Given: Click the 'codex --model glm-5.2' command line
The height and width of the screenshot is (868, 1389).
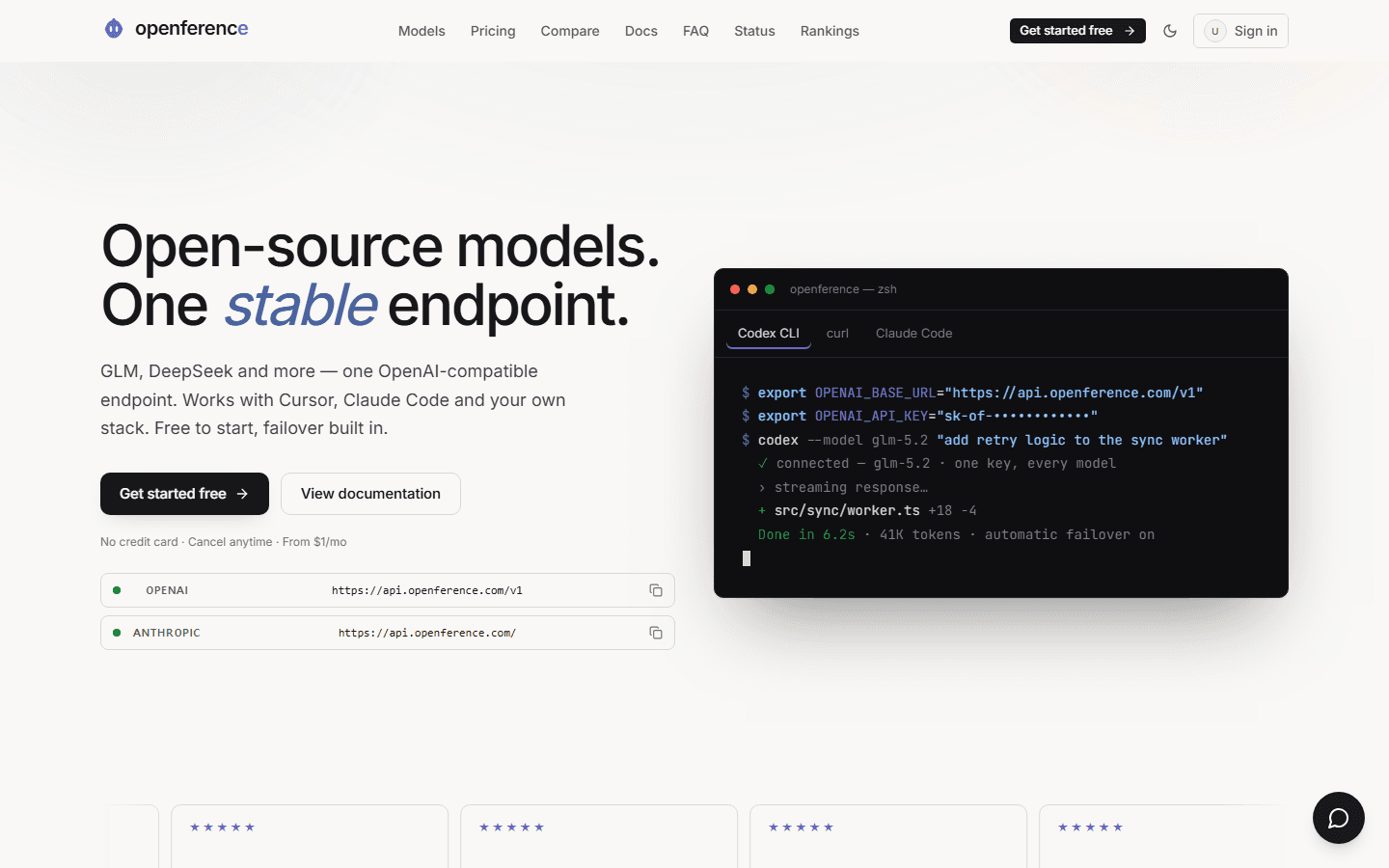Looking at the screenshot, I should coord(984,440).
